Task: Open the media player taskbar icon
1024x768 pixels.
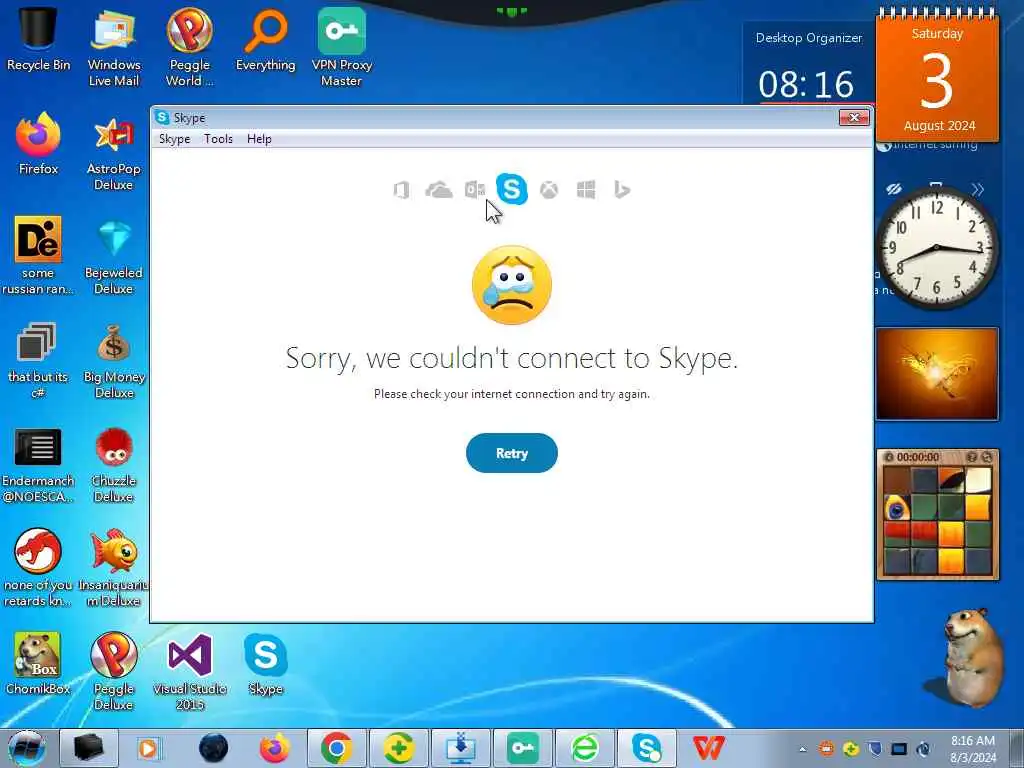Action: click(x=148, y=748)
